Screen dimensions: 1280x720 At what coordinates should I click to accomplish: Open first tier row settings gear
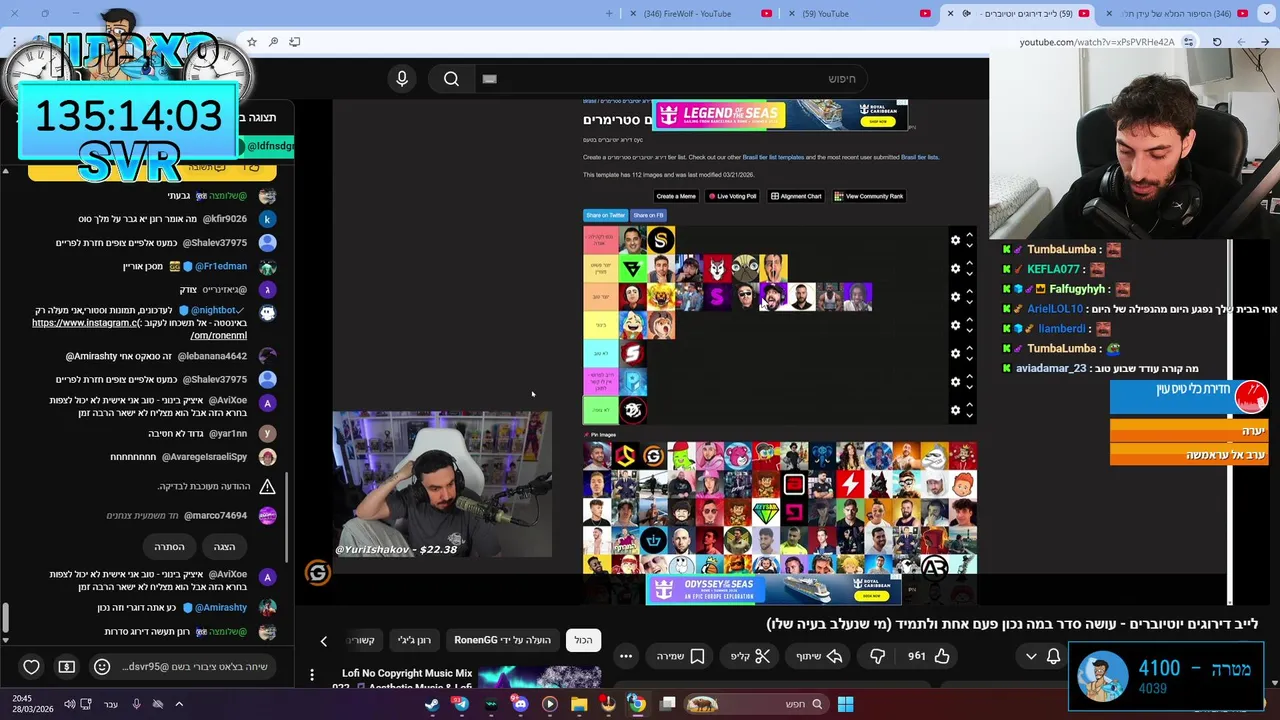click(955, 240)
